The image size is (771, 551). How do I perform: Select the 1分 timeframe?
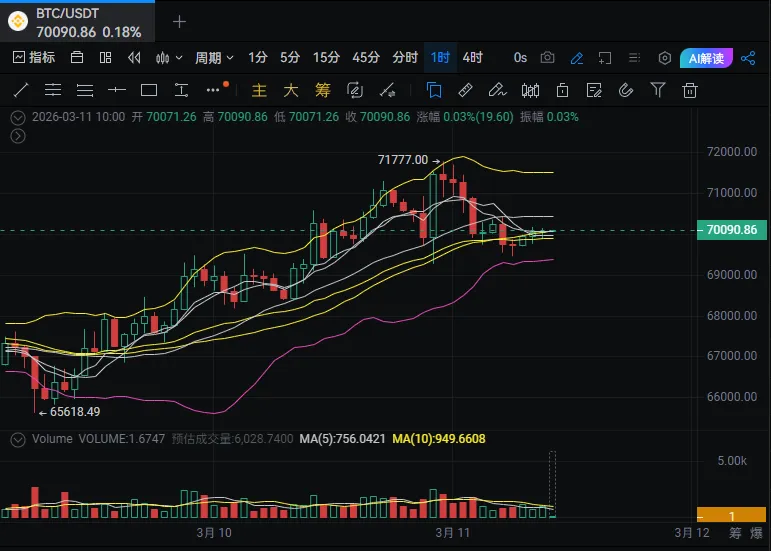coord(258,58)
